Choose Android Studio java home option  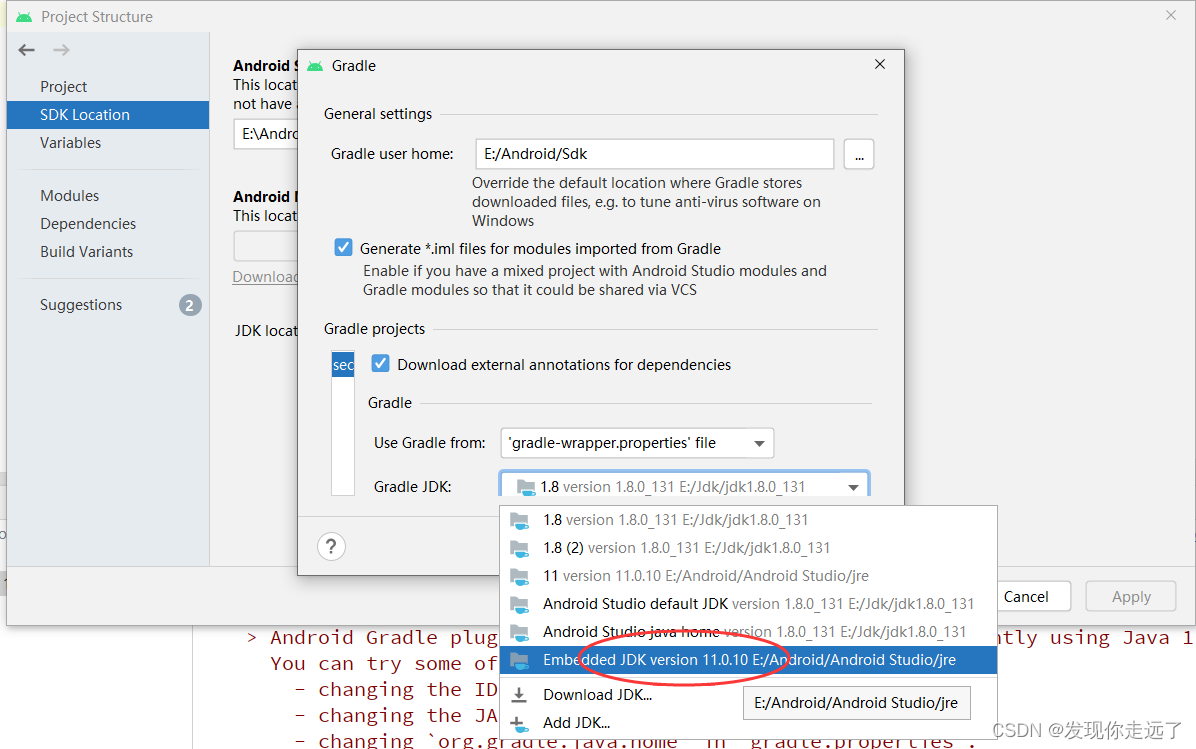tap(748, 632)
